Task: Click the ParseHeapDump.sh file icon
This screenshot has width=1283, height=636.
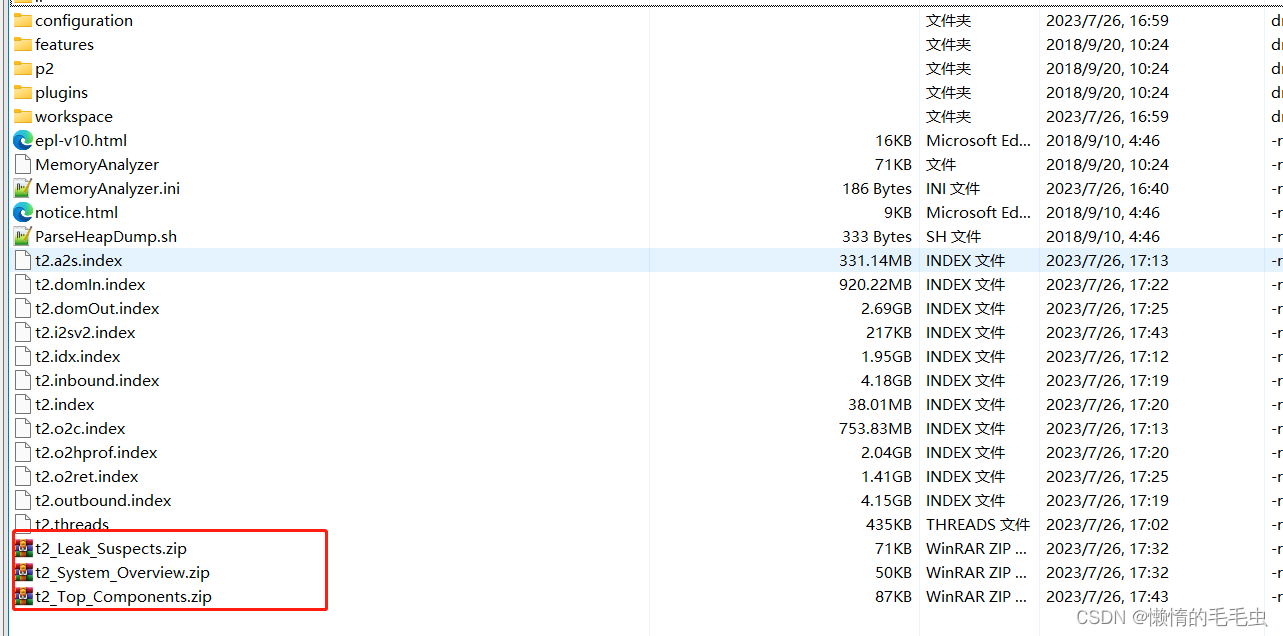Action: click(22, 236)
